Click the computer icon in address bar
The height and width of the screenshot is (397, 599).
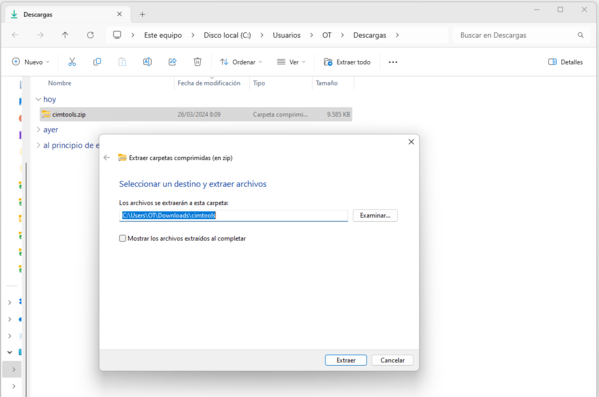point(117,35)
